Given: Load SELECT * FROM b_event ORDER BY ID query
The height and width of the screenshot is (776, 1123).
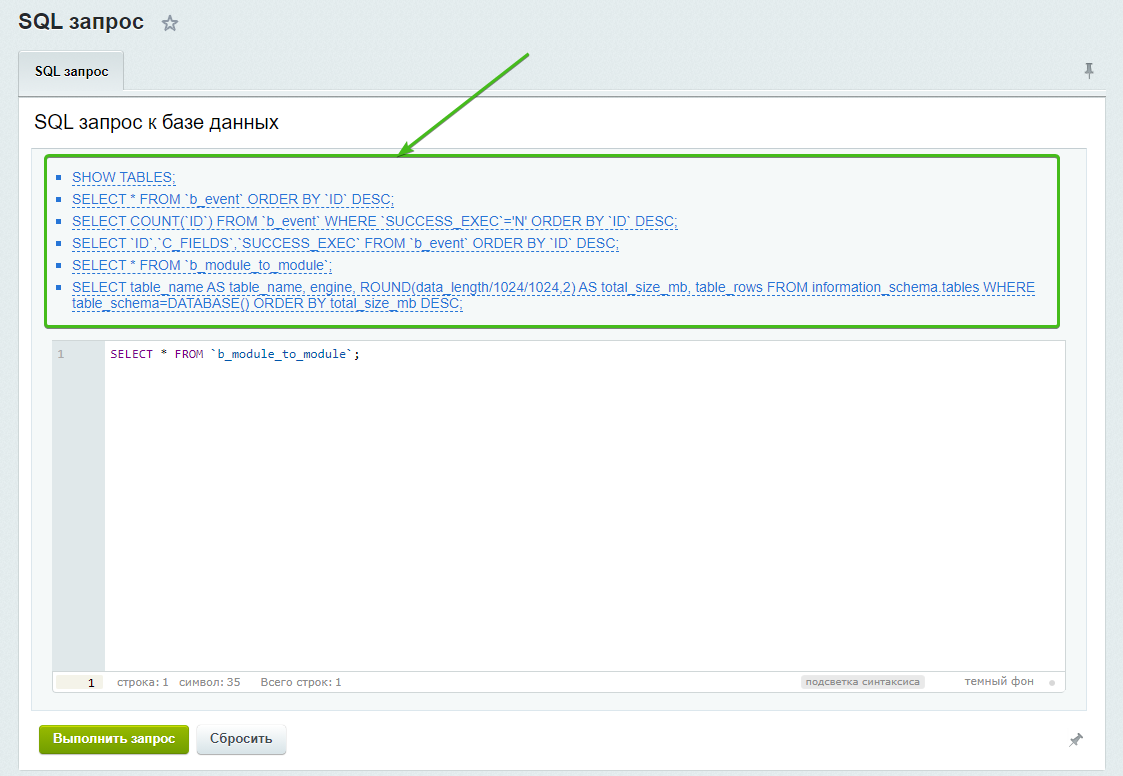Looking at the screenshot, I should pyautogui.click(x=233, y=199).
